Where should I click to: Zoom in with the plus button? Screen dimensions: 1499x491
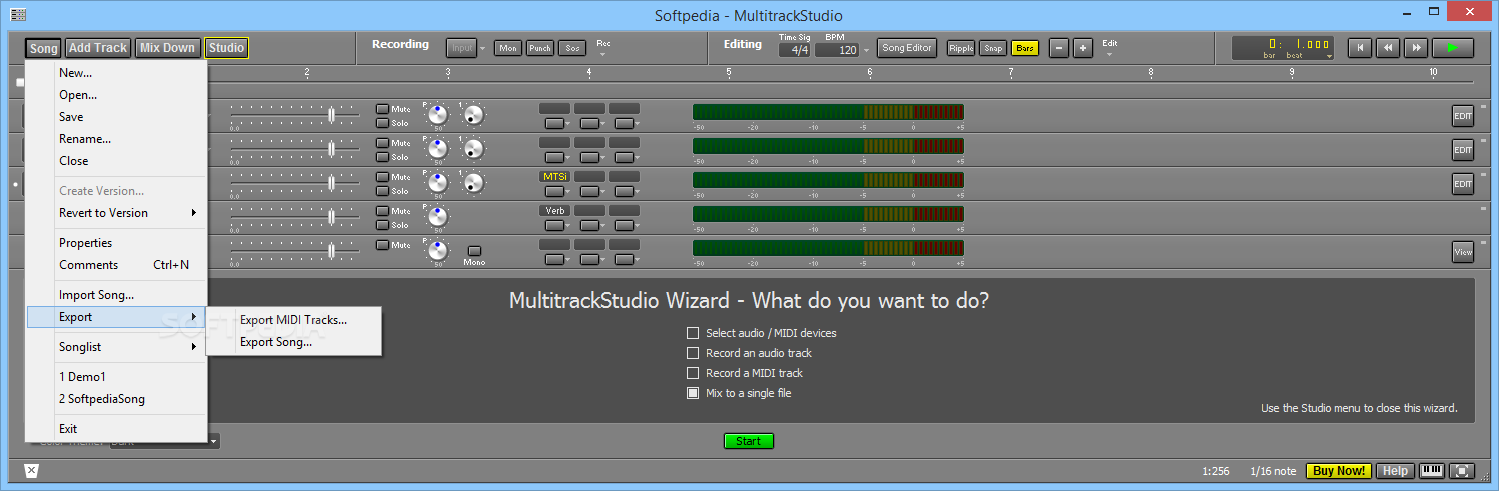[x=1083, y=48]
